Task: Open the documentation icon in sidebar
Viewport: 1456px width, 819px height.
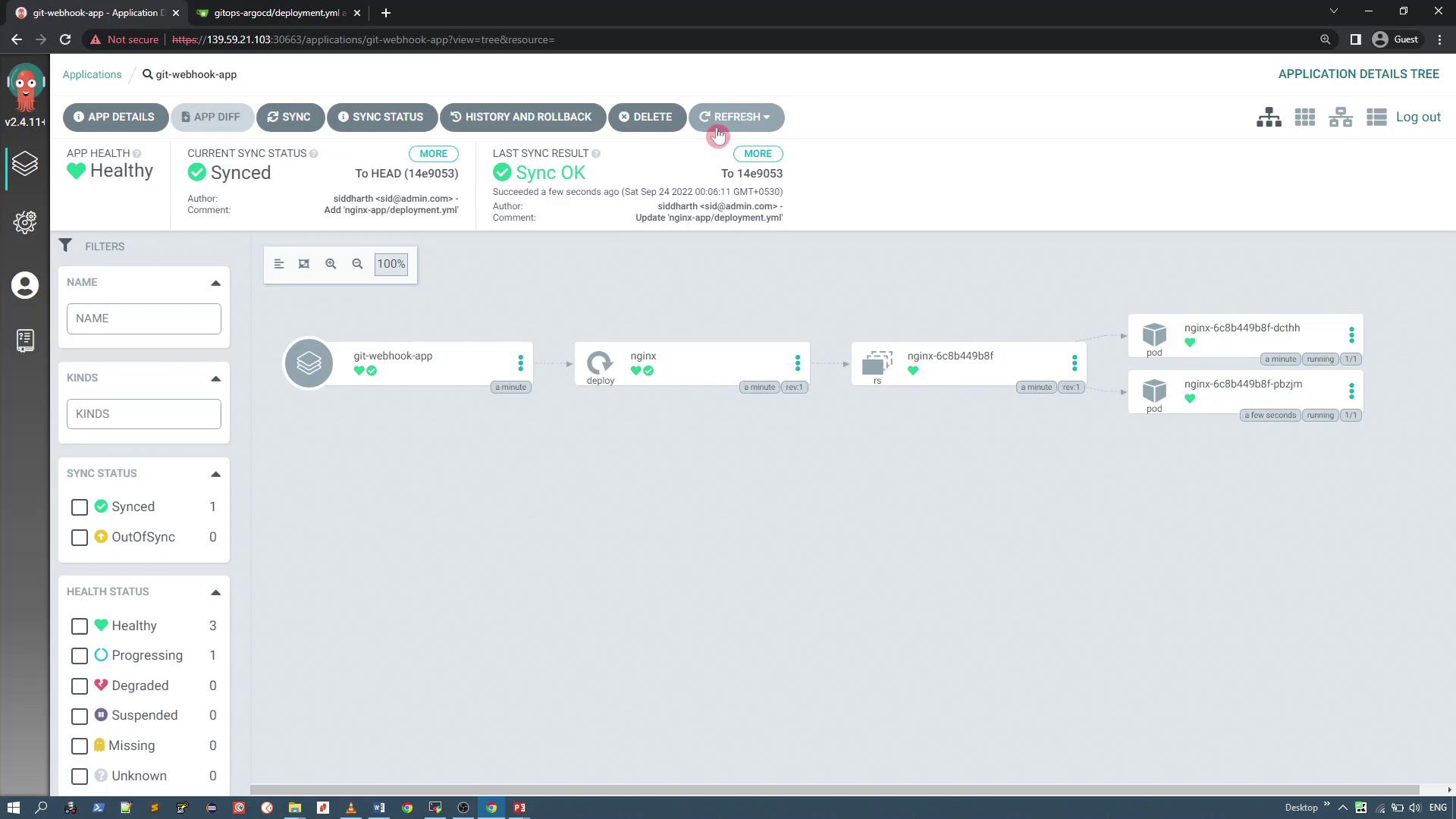Action: (x=25, y=340)
